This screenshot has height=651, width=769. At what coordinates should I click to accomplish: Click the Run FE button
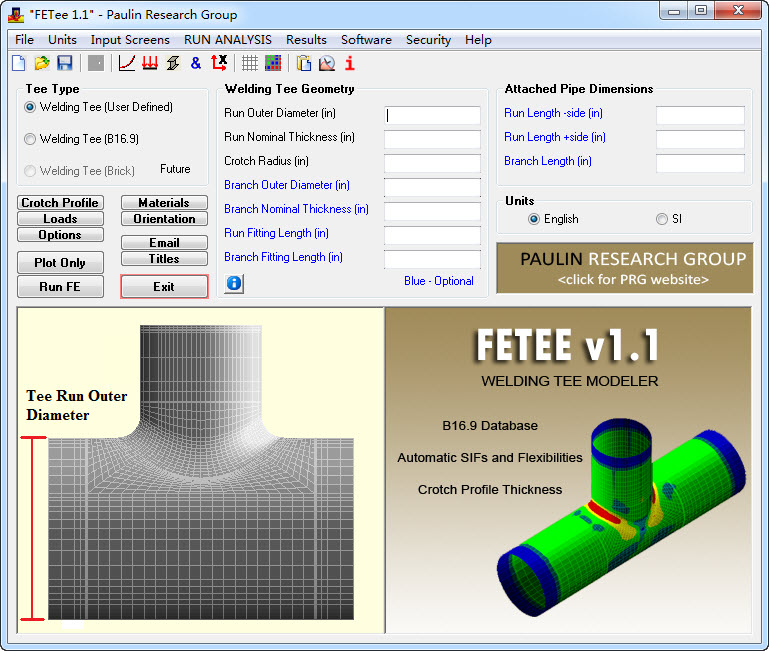coord(60,286)
